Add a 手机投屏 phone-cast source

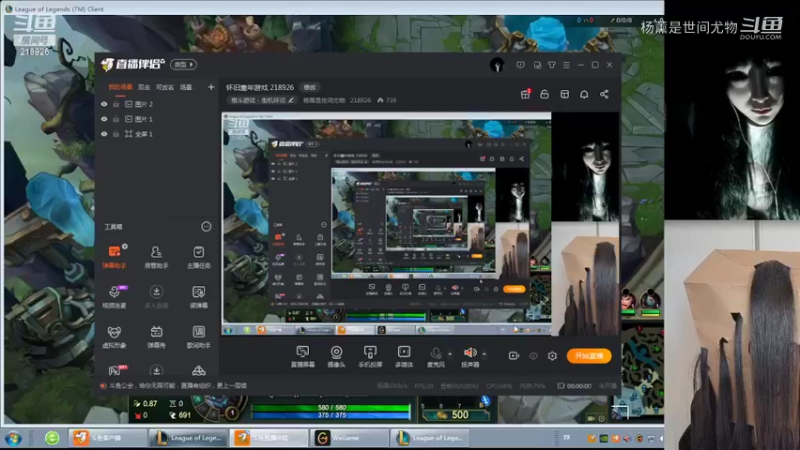(370, 356)
